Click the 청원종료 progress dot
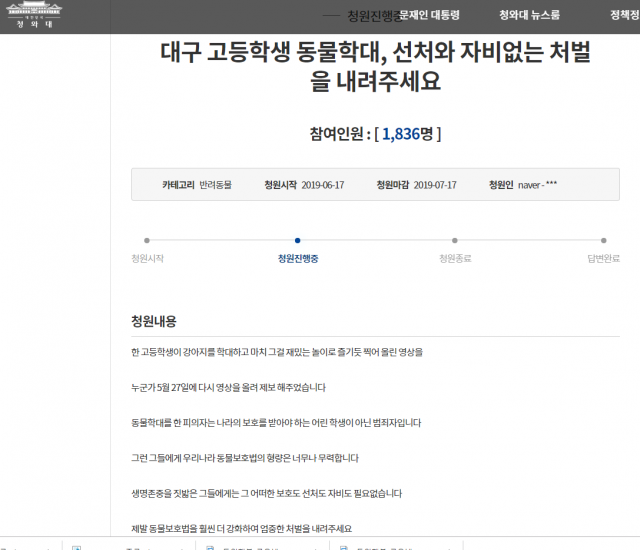The image size is (640, 550). 455,241
